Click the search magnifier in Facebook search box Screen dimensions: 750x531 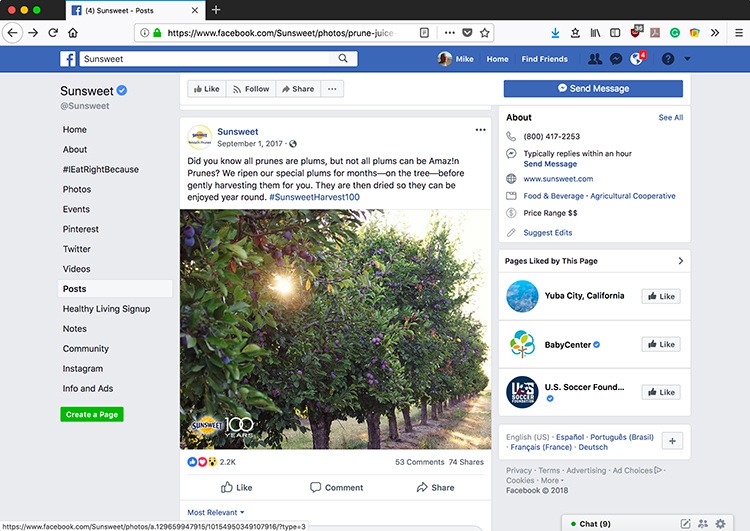pos(343,58)
